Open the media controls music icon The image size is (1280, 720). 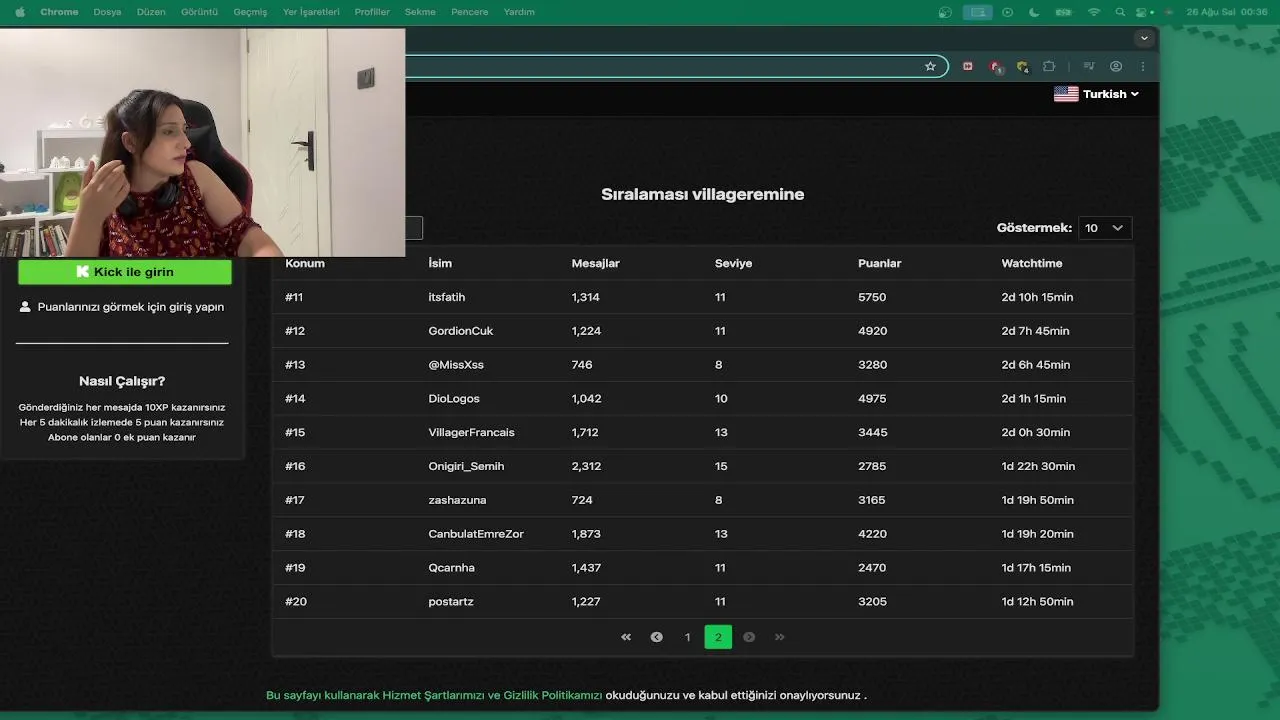1089,66
